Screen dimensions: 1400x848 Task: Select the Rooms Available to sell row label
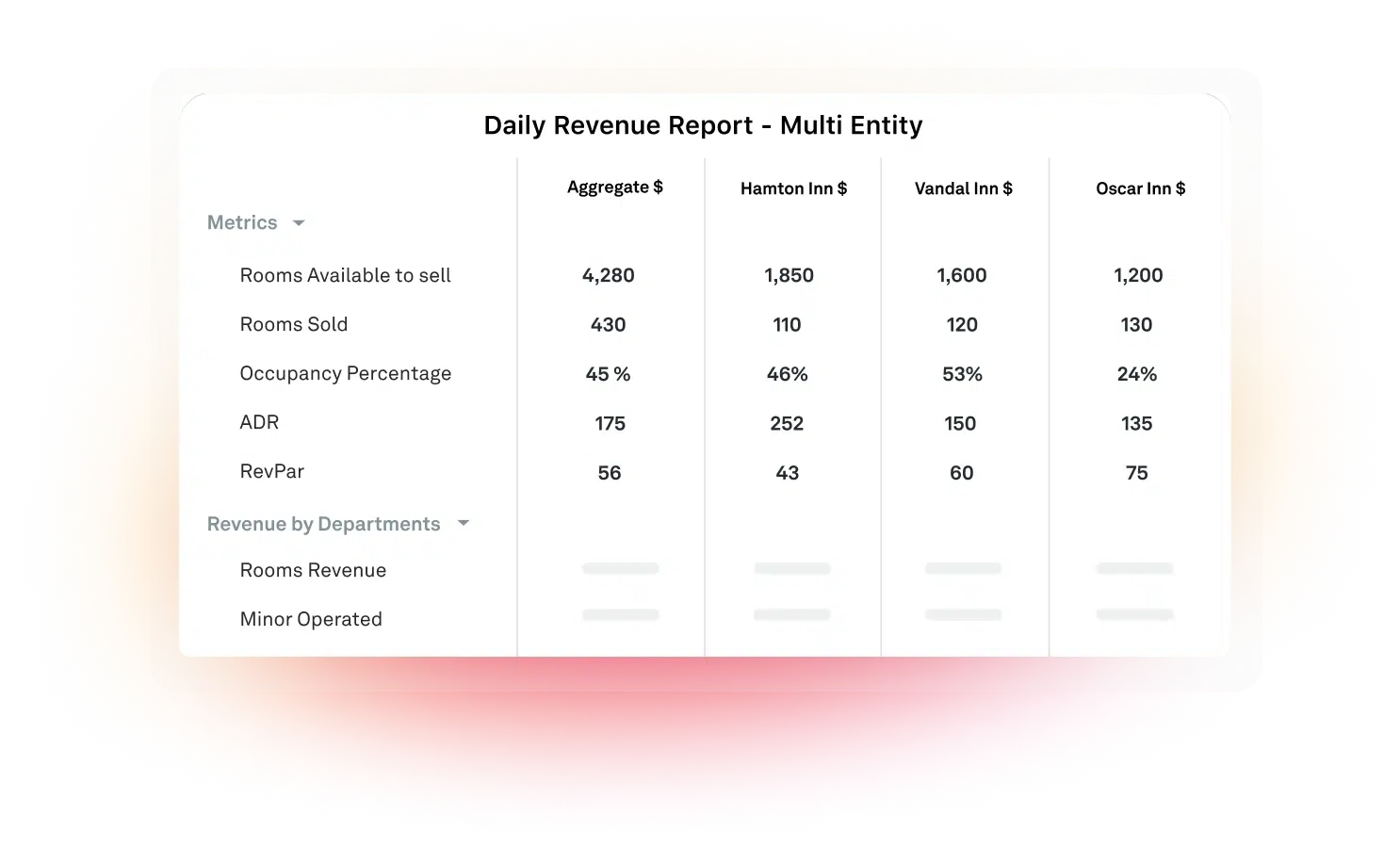coord(345,275)
